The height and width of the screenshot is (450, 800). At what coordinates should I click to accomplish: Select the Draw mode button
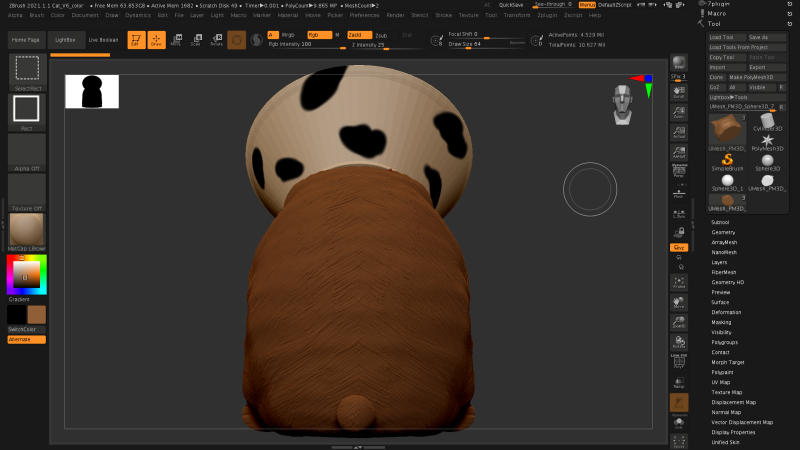point(156,40)
